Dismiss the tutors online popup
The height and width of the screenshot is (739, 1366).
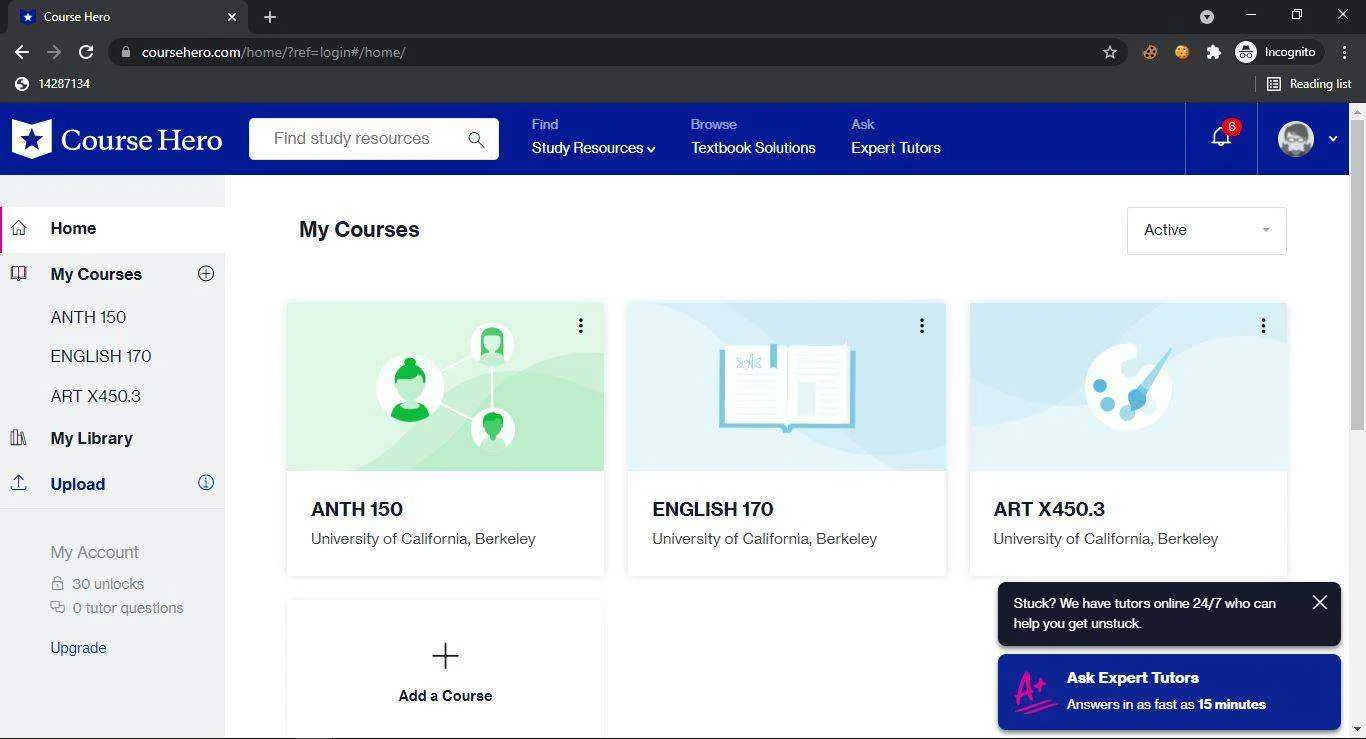(1320, 602)
